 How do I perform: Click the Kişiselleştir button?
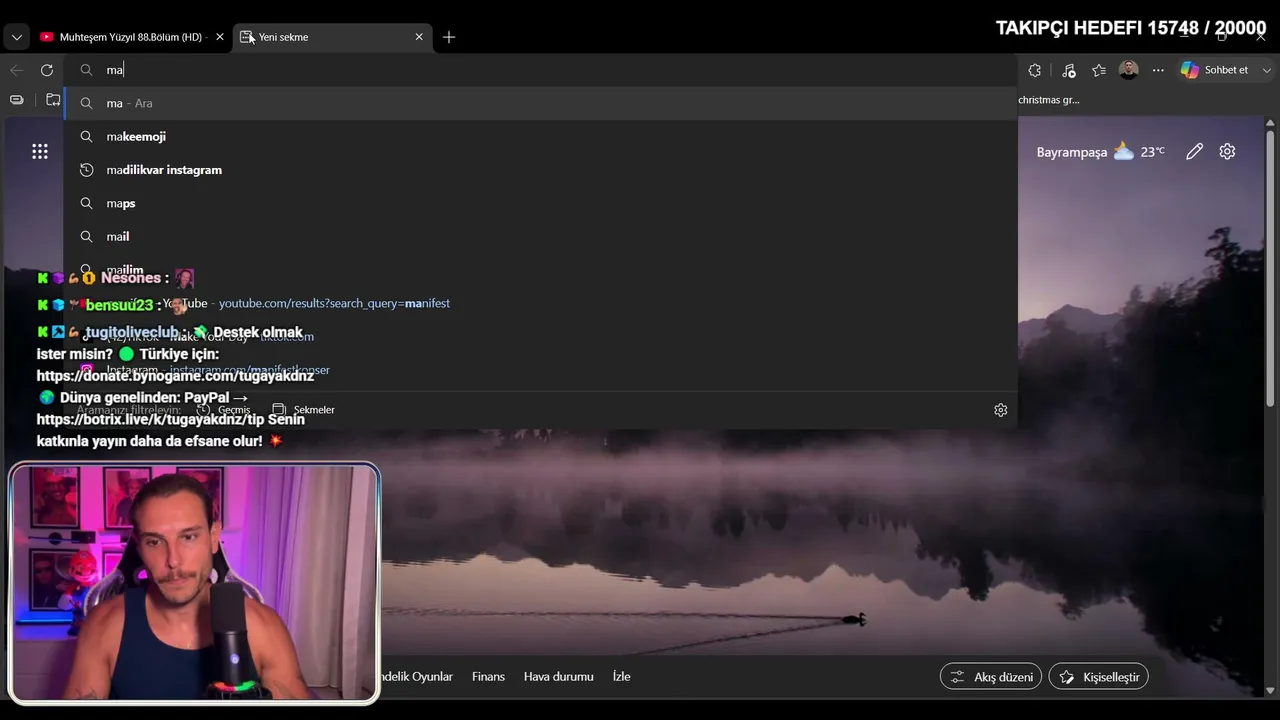[1099, 677]
